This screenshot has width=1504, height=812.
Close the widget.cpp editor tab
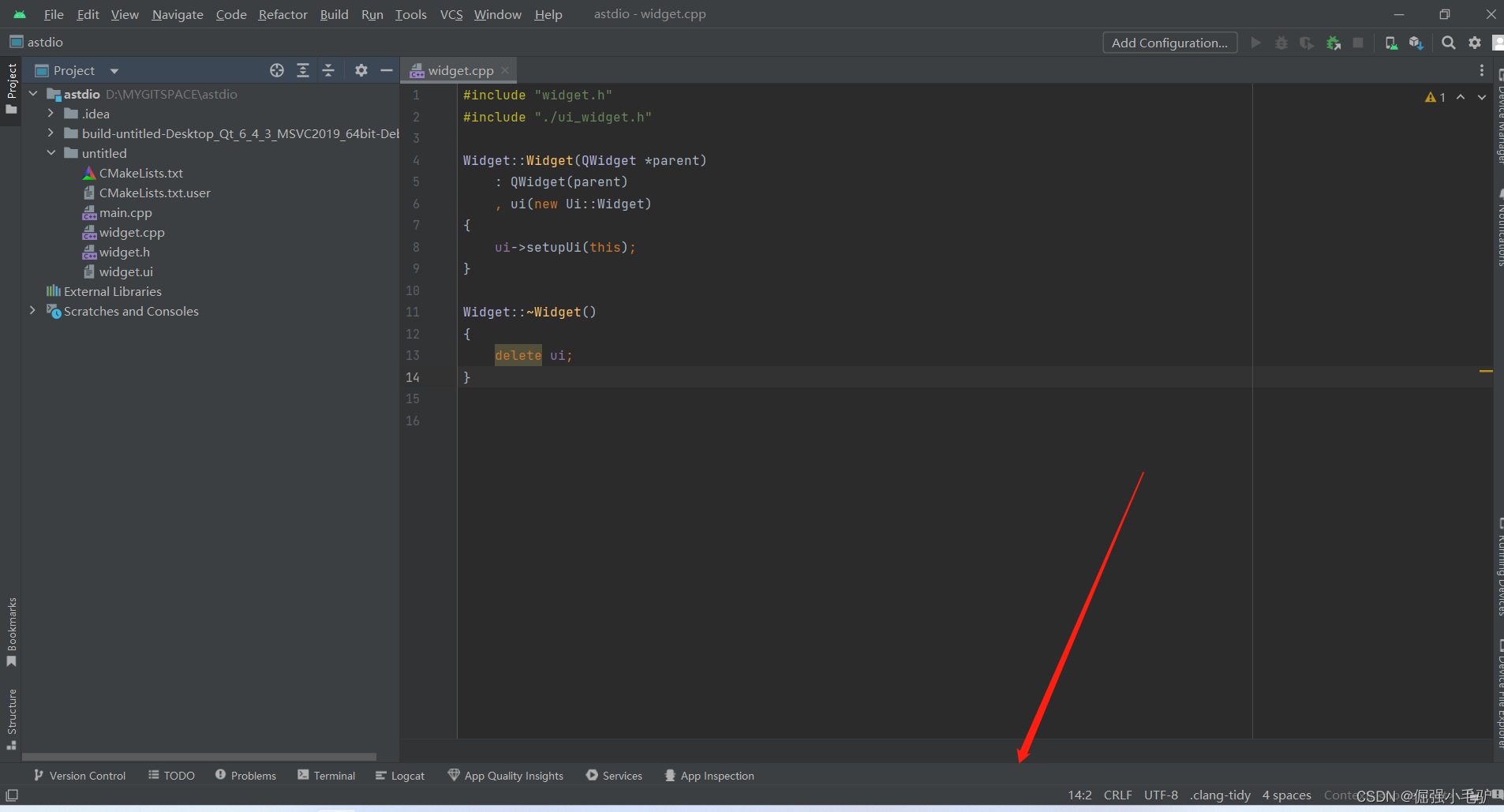click(x=505, y=70)
